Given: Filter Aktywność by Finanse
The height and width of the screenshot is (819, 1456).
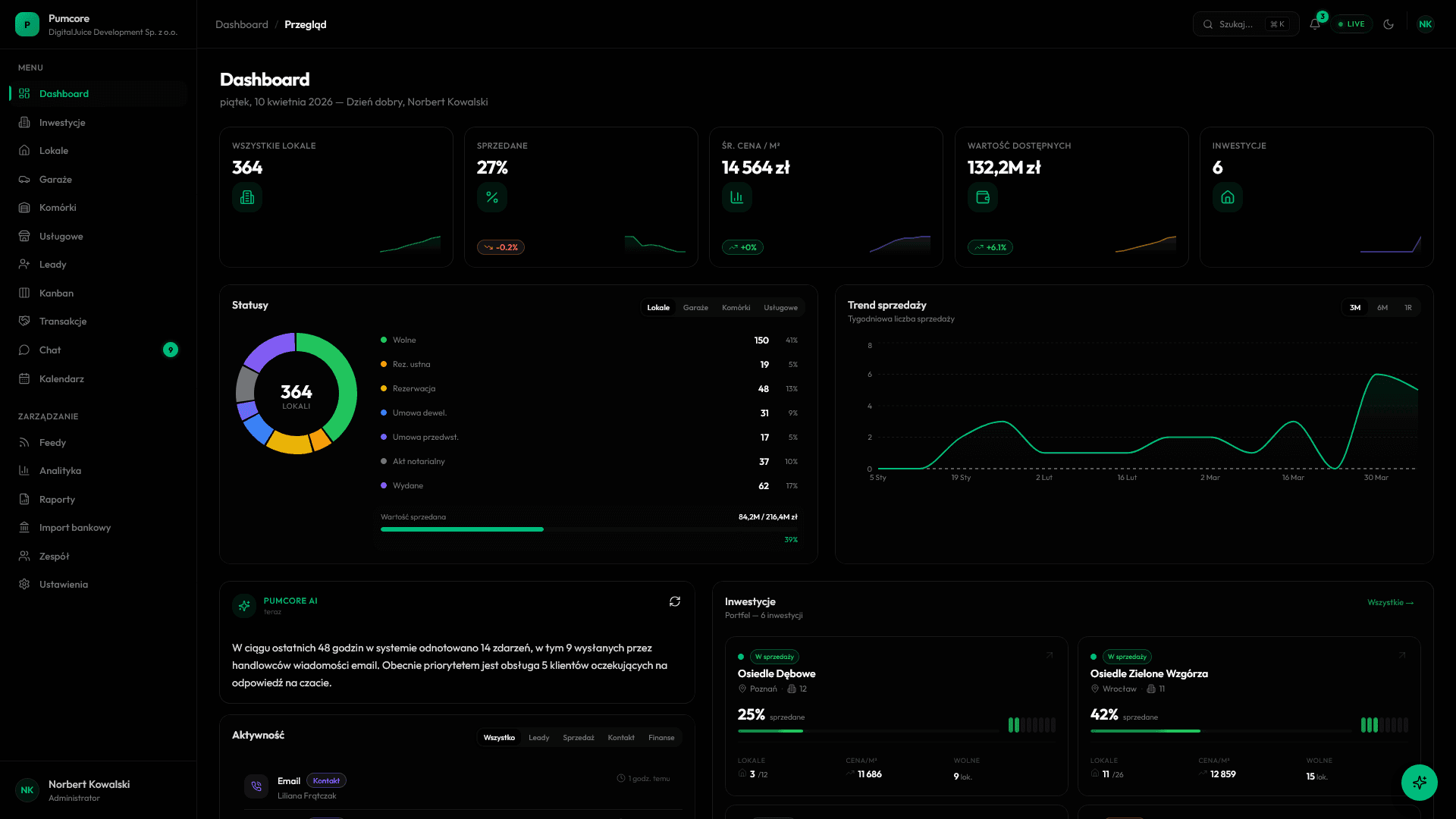Looking at the screenshot, I should coord(661,736).
